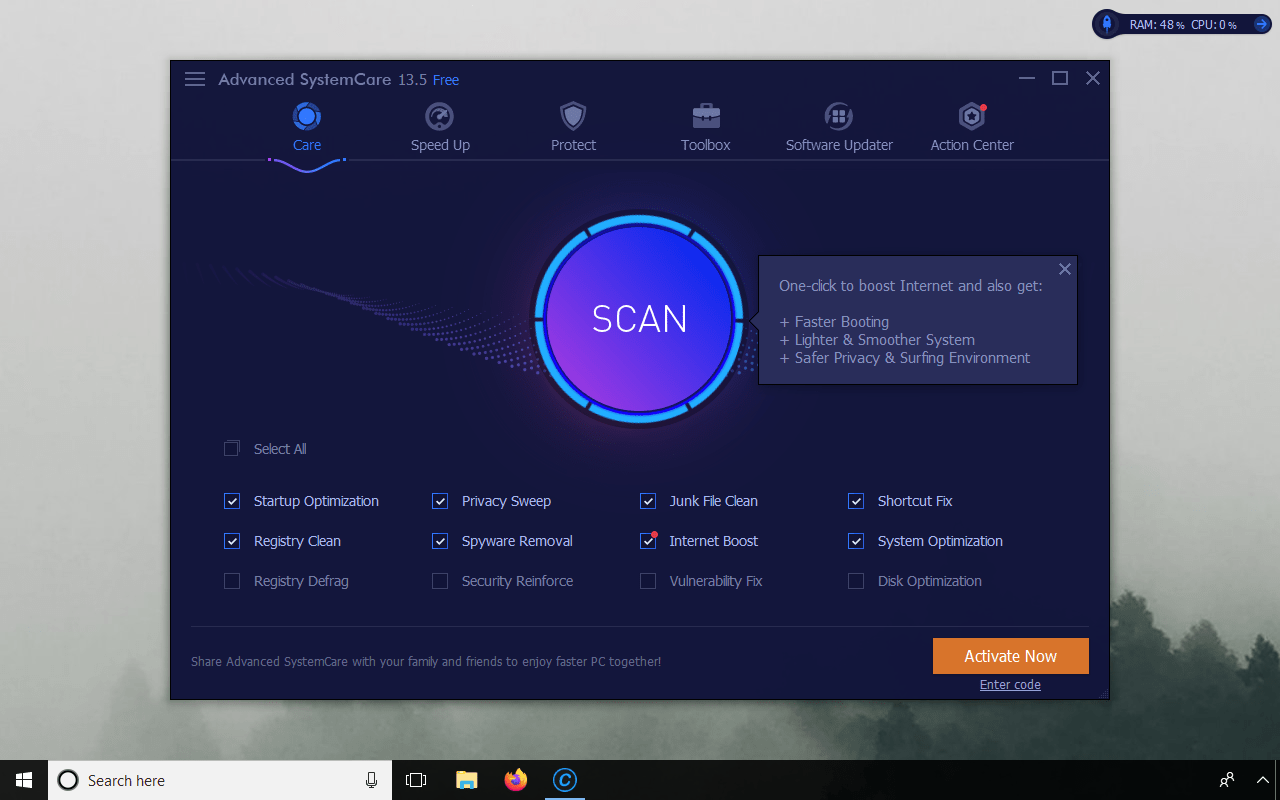Open the Enter code link
1280x800 pixels.
(x=1010, y=685)
